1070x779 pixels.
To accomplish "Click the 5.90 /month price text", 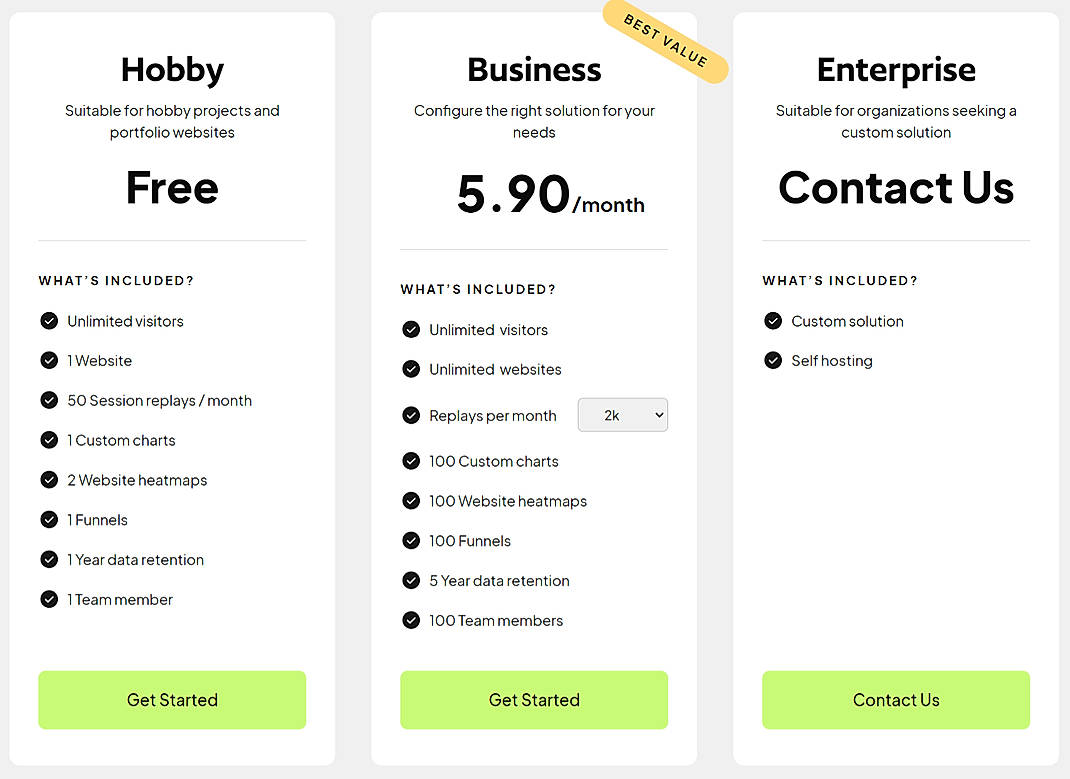I will tap(534, 194).
